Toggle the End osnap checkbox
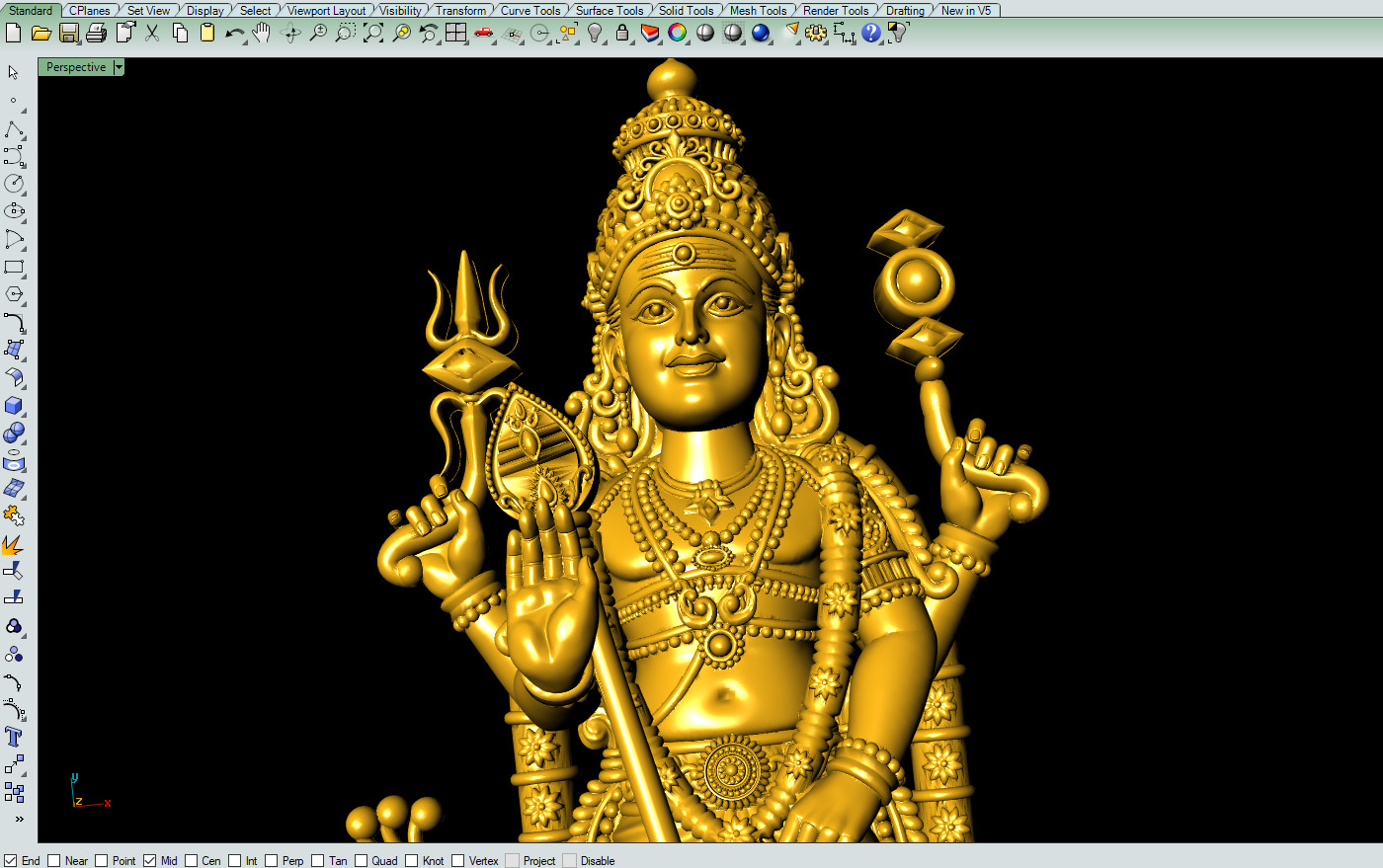Screen dimensions: 1383x868 [11, 861]
